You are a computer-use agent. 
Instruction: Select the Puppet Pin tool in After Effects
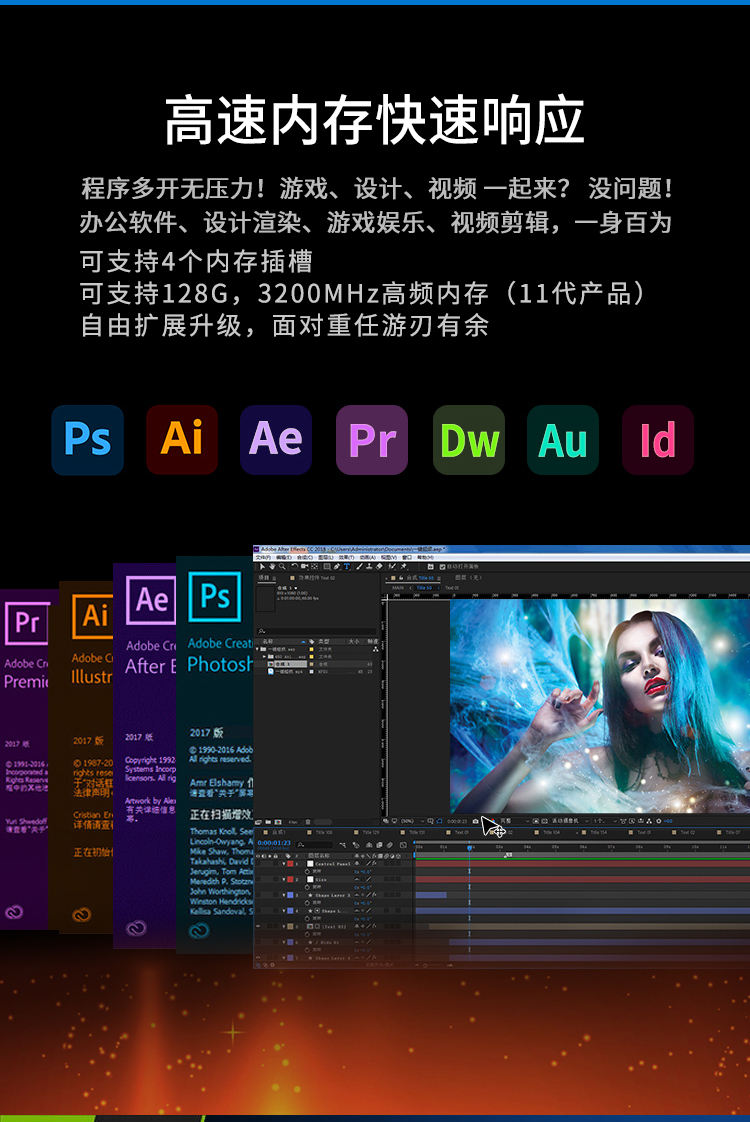point(403,567)
